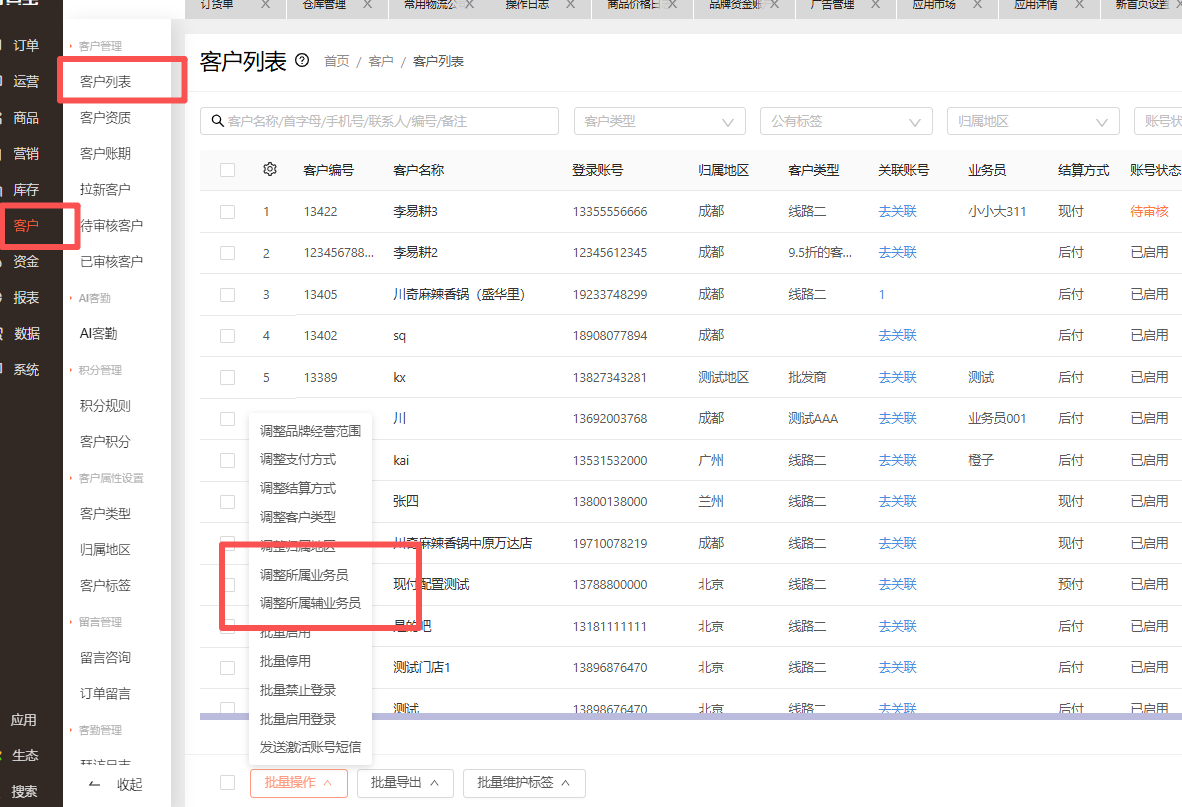Close the 仓库管理 tab

click(x=367, y=5)
